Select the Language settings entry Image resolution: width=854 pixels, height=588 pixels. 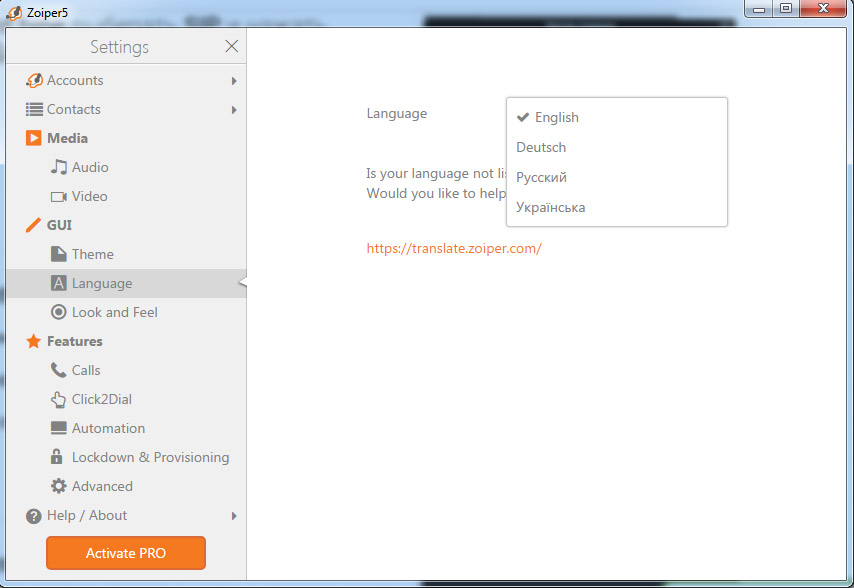pyautogui.click(x=126, y=283)
